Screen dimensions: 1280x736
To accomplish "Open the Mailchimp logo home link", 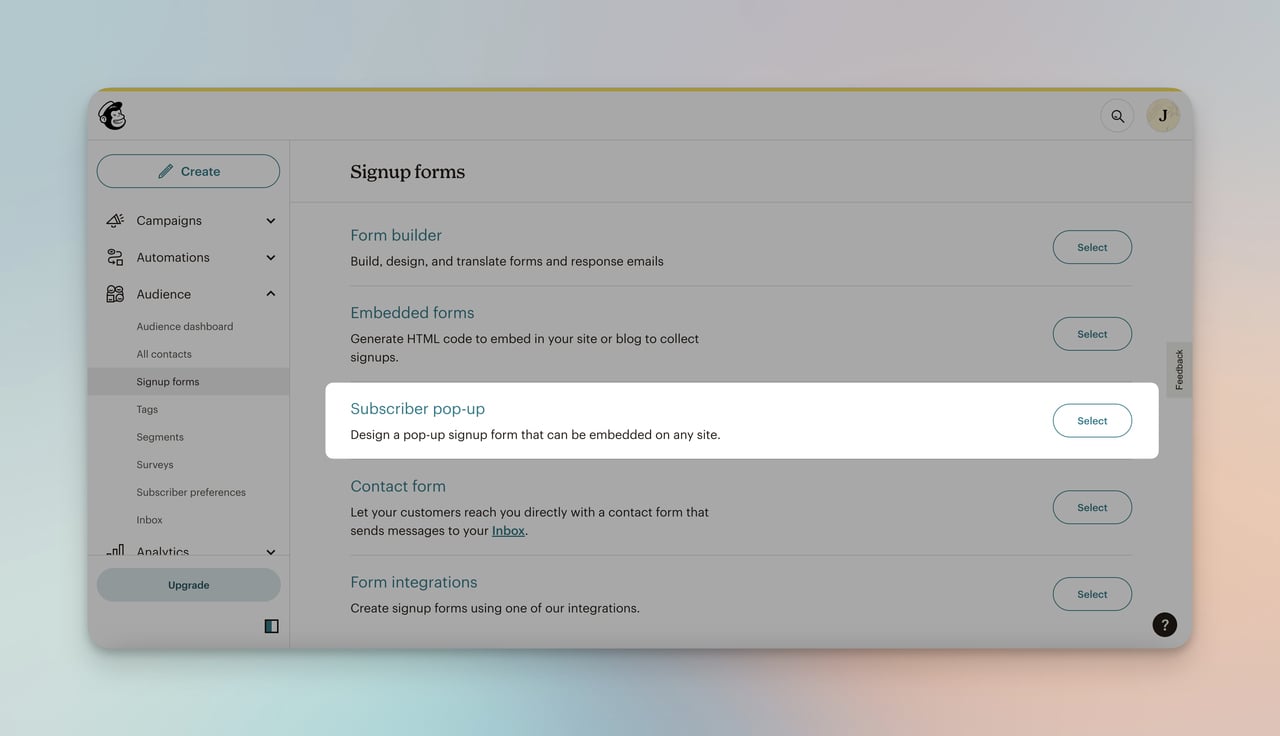I will point(112,116).
